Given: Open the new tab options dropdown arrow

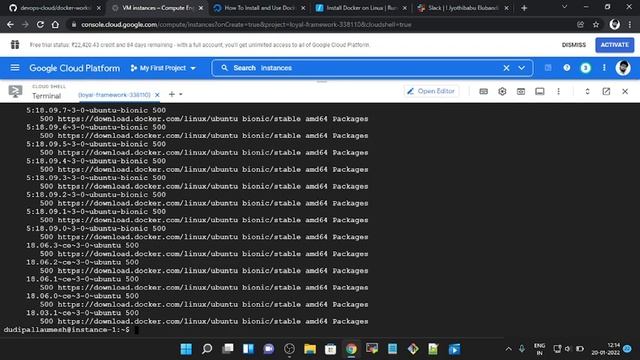Looking at the screenshot, I should coord(181,94).
